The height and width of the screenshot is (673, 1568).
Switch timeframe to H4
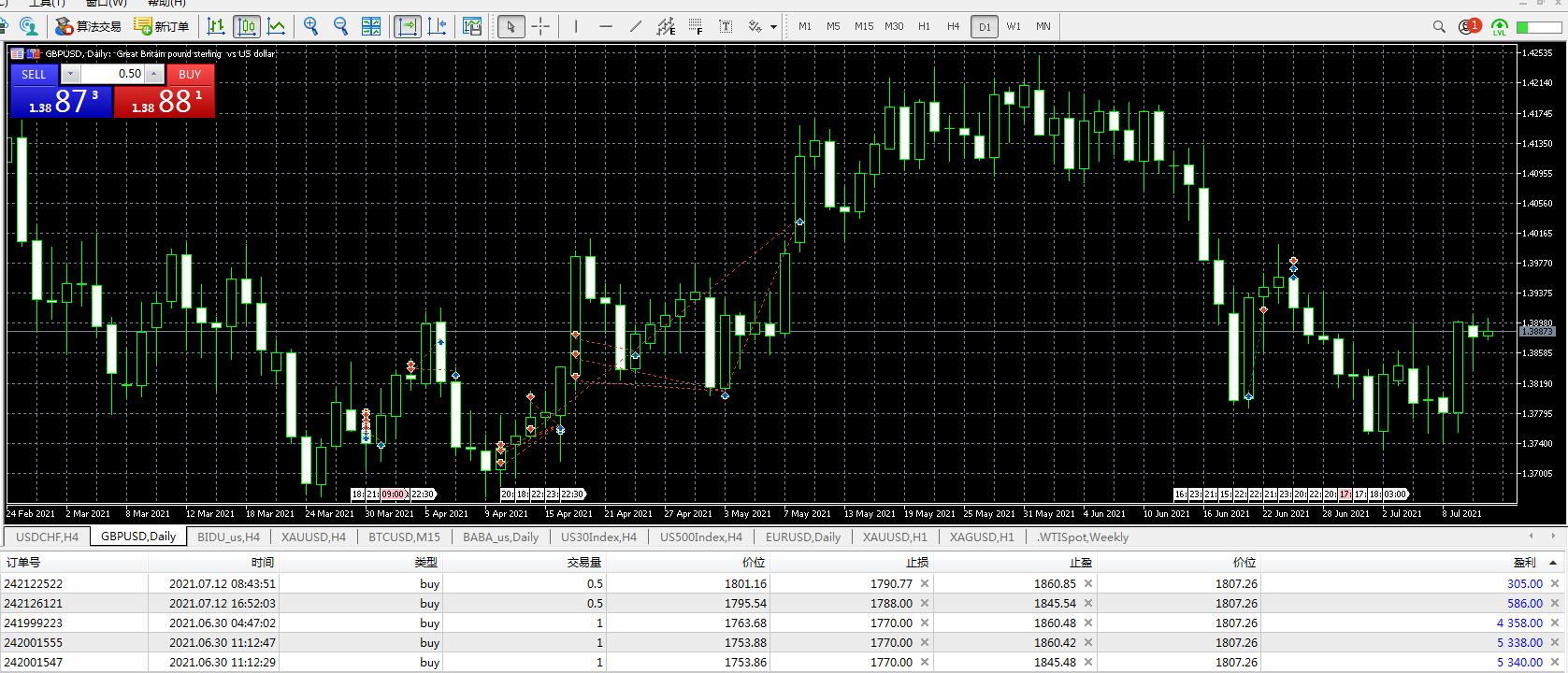click(954, 26)
